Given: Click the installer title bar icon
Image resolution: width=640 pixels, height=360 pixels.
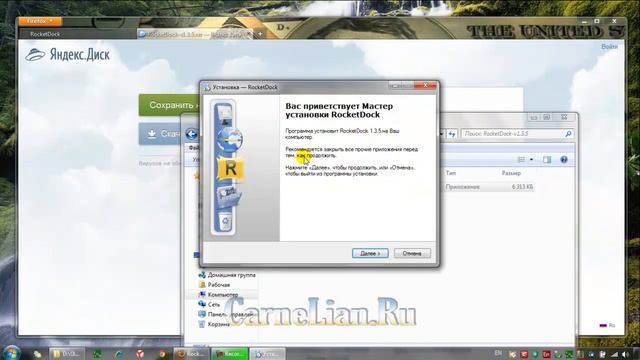Looking at the screenshot, I should (207, 87).
